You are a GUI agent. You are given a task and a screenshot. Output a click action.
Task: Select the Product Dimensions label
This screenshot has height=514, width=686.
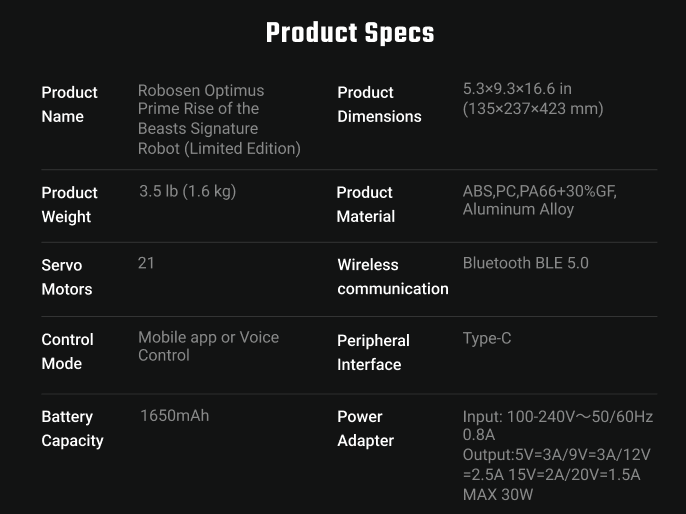(x=379, y=105)
